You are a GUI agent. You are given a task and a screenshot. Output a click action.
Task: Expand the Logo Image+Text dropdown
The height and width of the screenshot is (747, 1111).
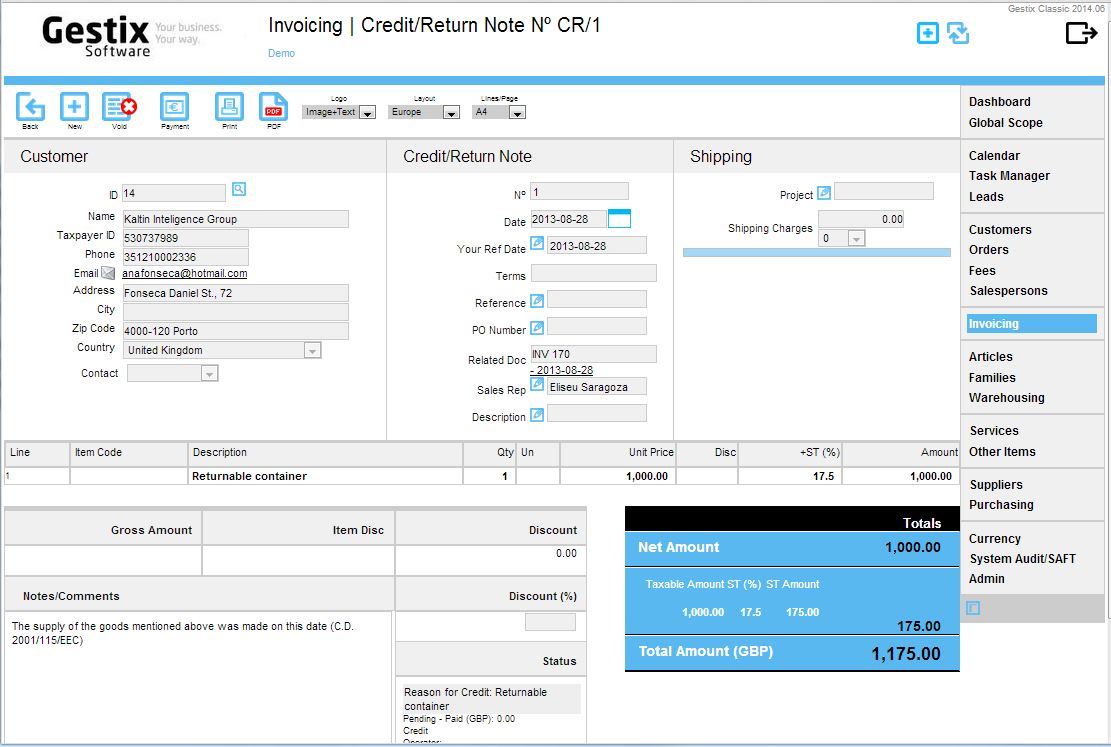[367, 113]
